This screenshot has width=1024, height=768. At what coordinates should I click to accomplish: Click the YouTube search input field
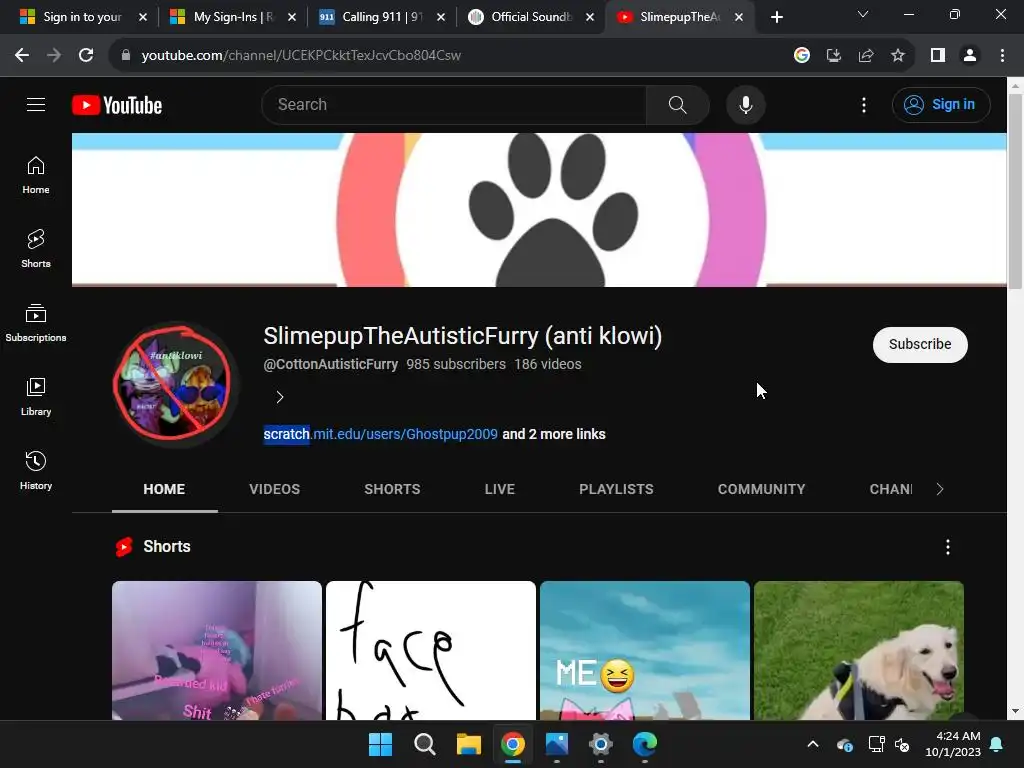454,104
